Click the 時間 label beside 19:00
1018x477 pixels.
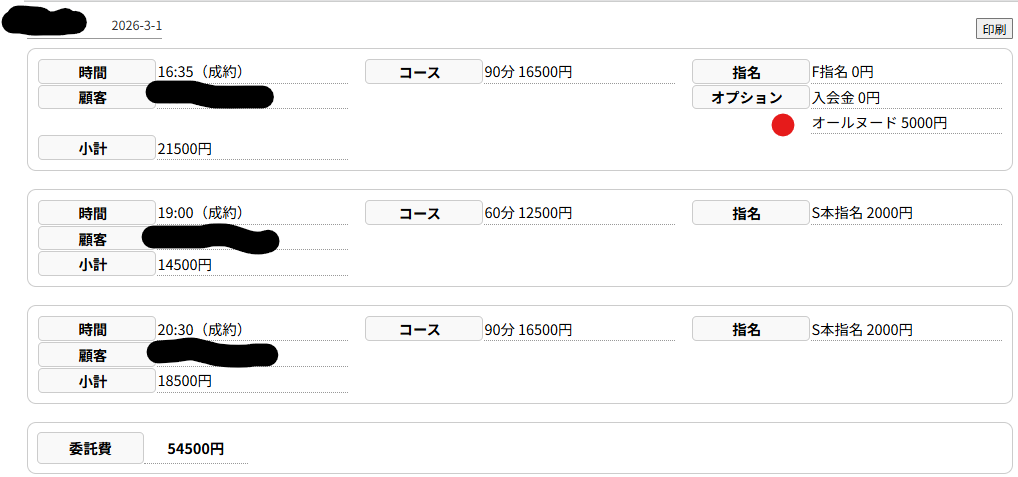[97, 213]
